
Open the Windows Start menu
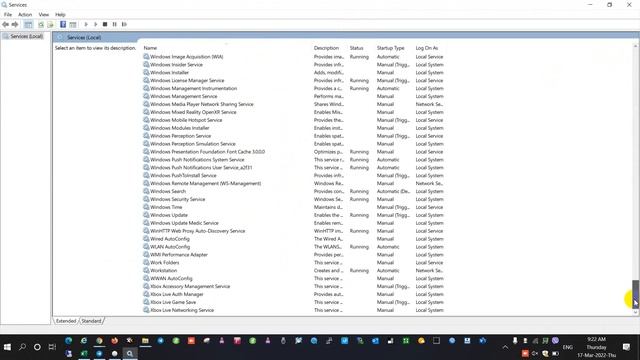pyautogui.click(x=7, y=347)
